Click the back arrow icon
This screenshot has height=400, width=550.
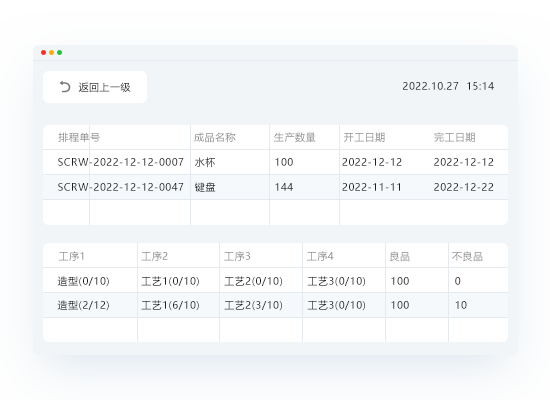pyautogui.click(x=65, y=87)
